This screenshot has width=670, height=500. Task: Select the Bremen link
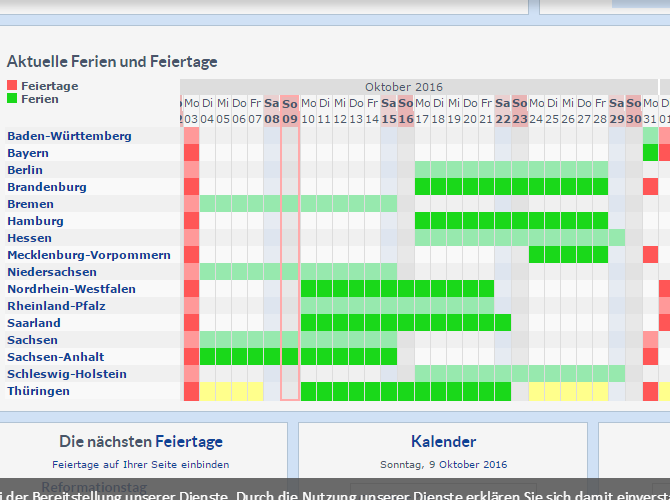click(30, 204)
